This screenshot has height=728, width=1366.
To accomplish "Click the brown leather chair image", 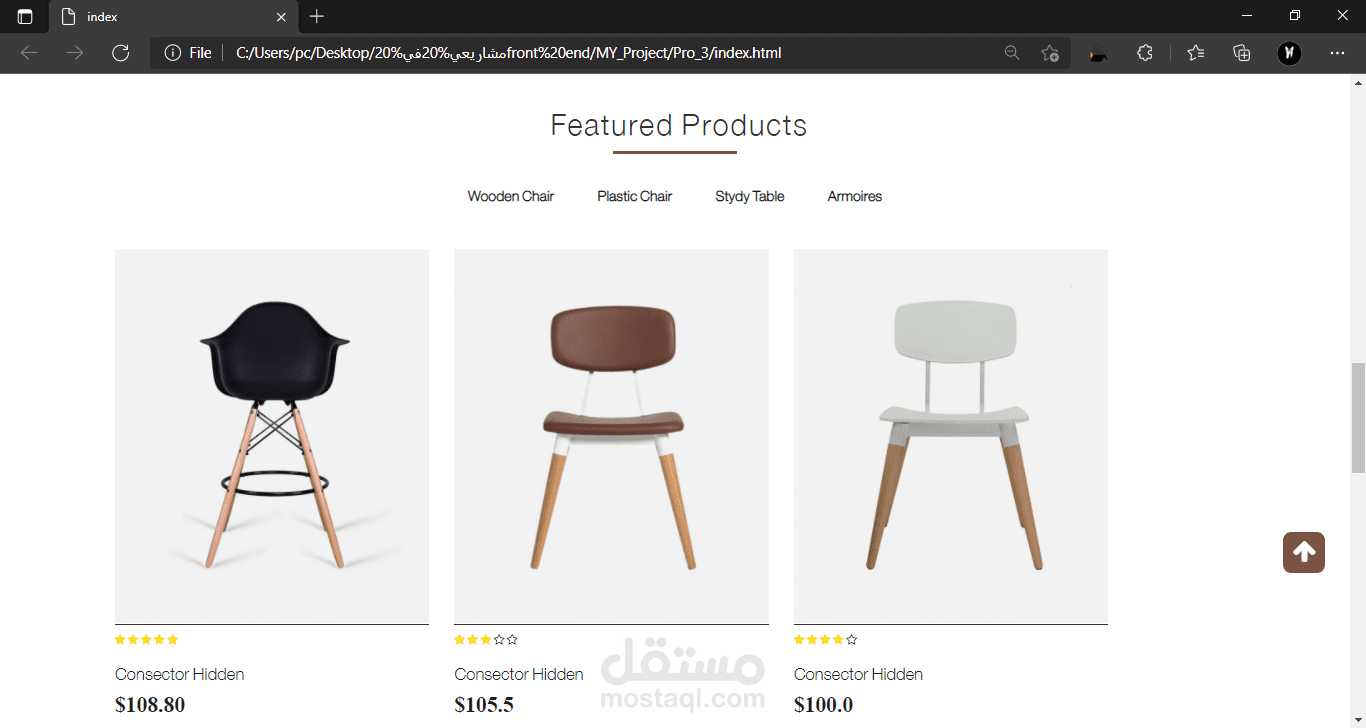I will pos(611,436).
